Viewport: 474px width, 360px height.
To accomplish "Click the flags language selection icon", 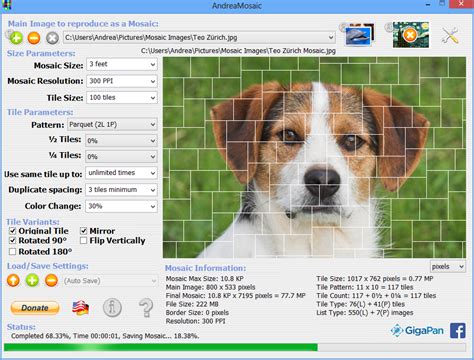I will coord(81,308).
